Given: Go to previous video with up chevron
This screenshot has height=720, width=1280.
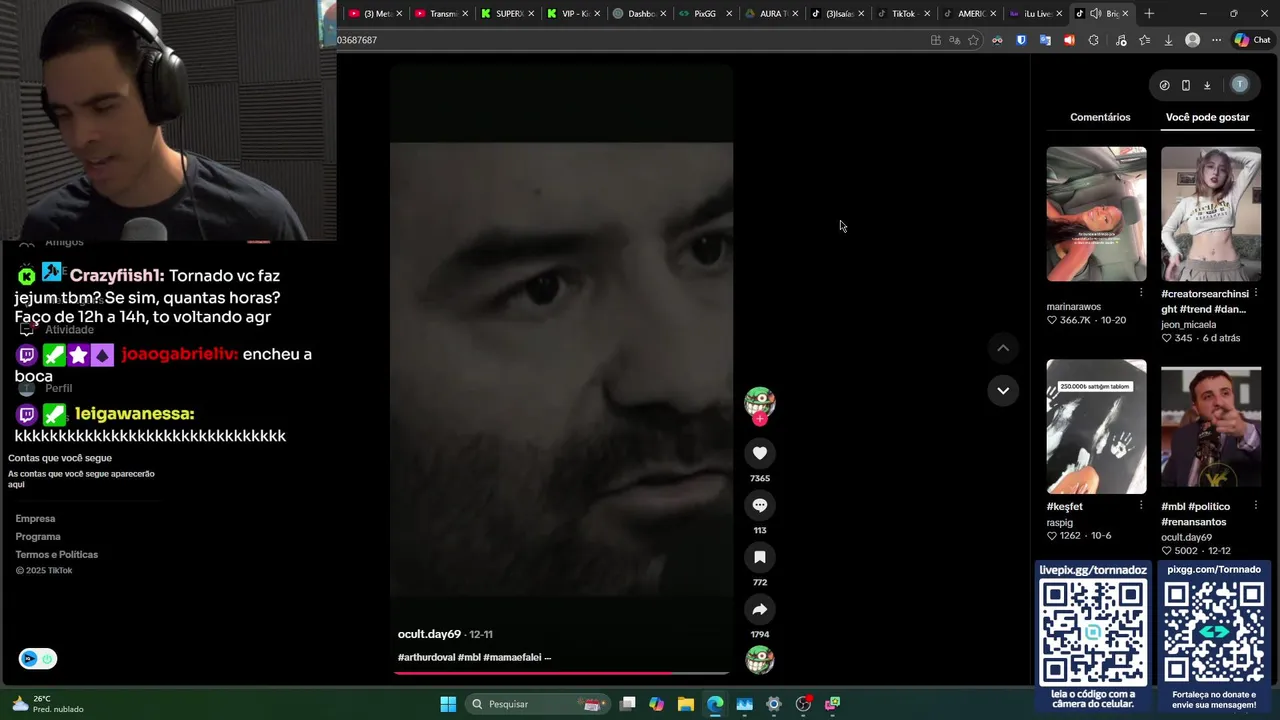Looking at the screenshot, I should [x=1003, y=348].
